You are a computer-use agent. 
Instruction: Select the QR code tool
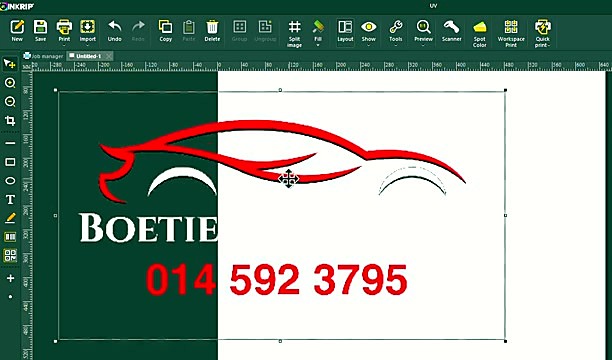pos(10,255)
